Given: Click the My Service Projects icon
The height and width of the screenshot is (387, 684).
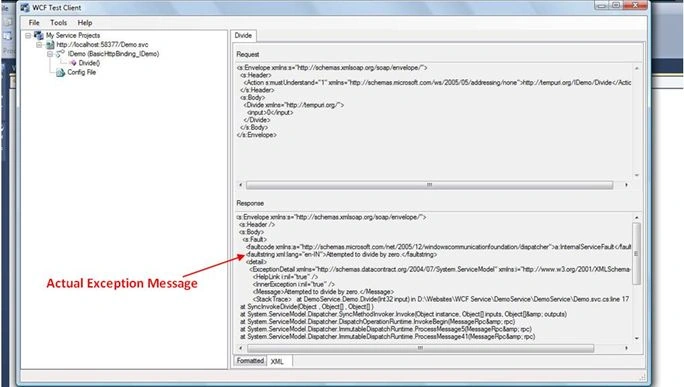Looking at the screenshot, I should click(39, 35).
